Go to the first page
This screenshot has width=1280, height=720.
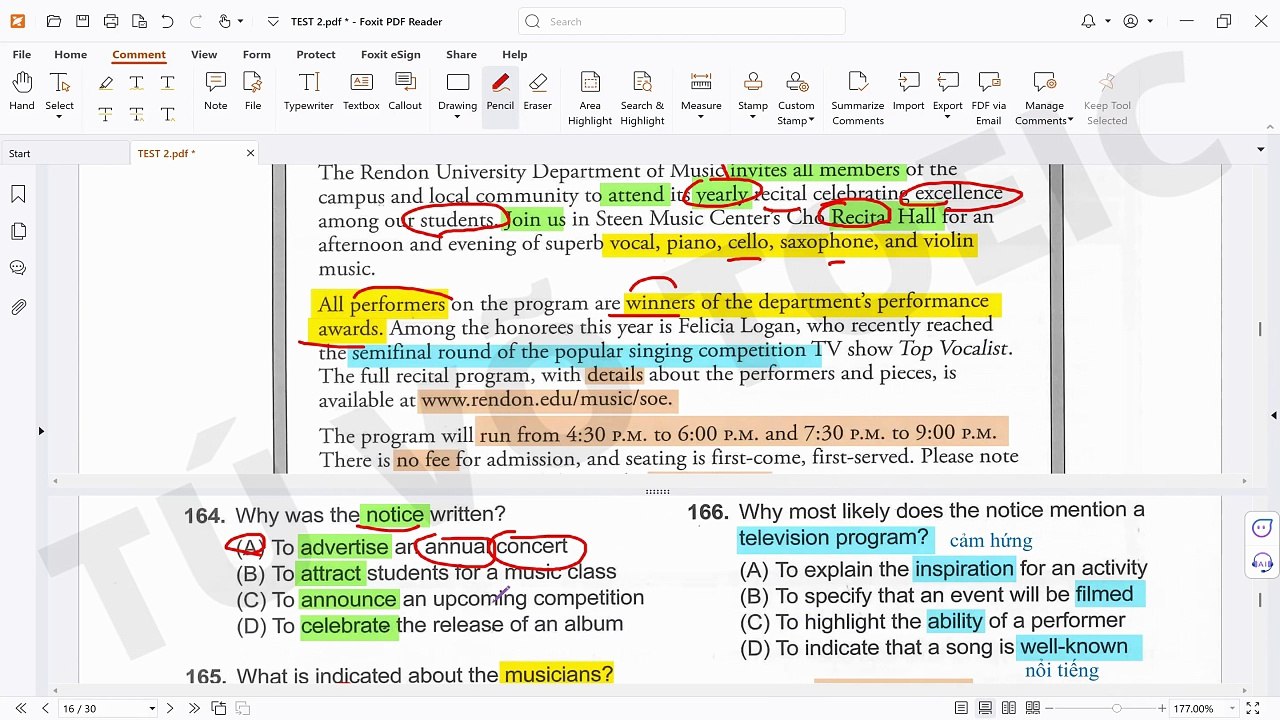tap(21, 708)
